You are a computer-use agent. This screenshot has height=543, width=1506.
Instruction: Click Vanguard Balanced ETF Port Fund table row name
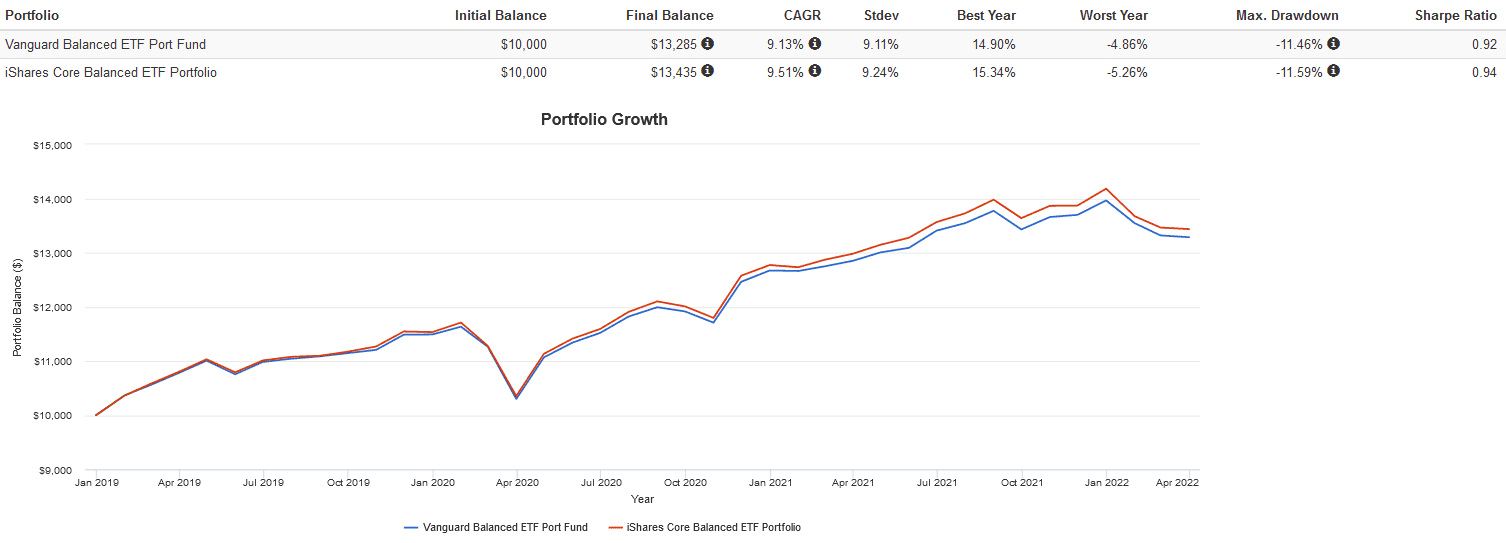105,45
